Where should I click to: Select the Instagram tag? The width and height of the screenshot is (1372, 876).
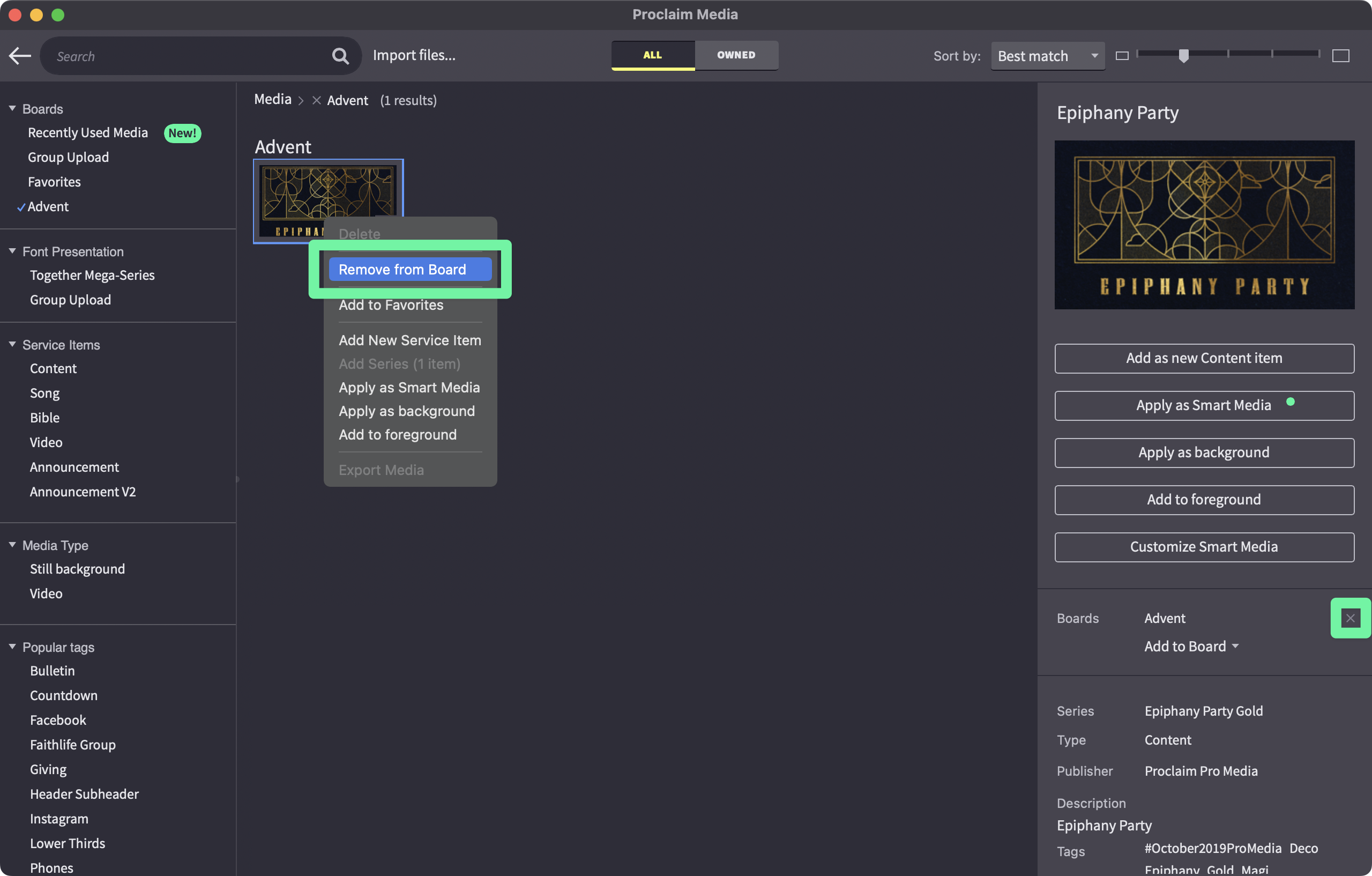(59, 819)
